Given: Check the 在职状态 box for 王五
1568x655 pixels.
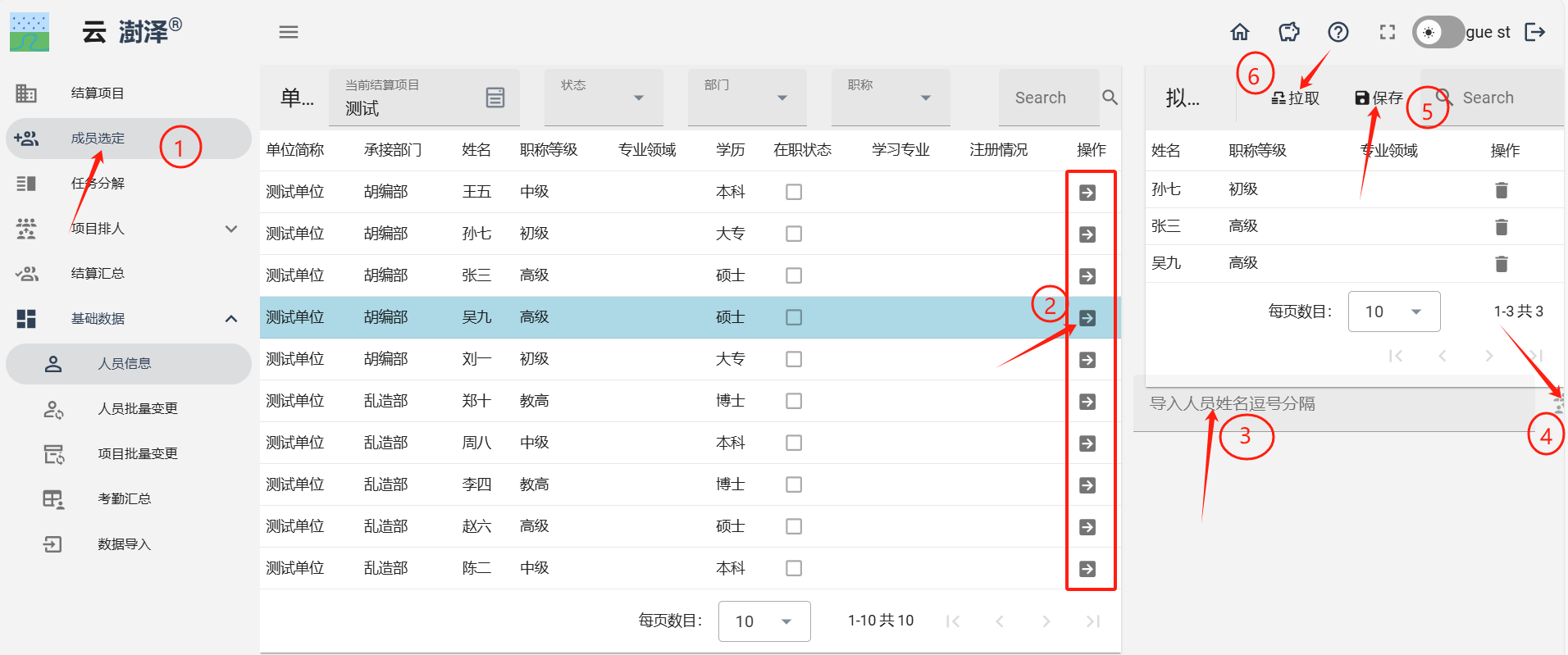Looking at the screenshot, I should click(794, 192).
